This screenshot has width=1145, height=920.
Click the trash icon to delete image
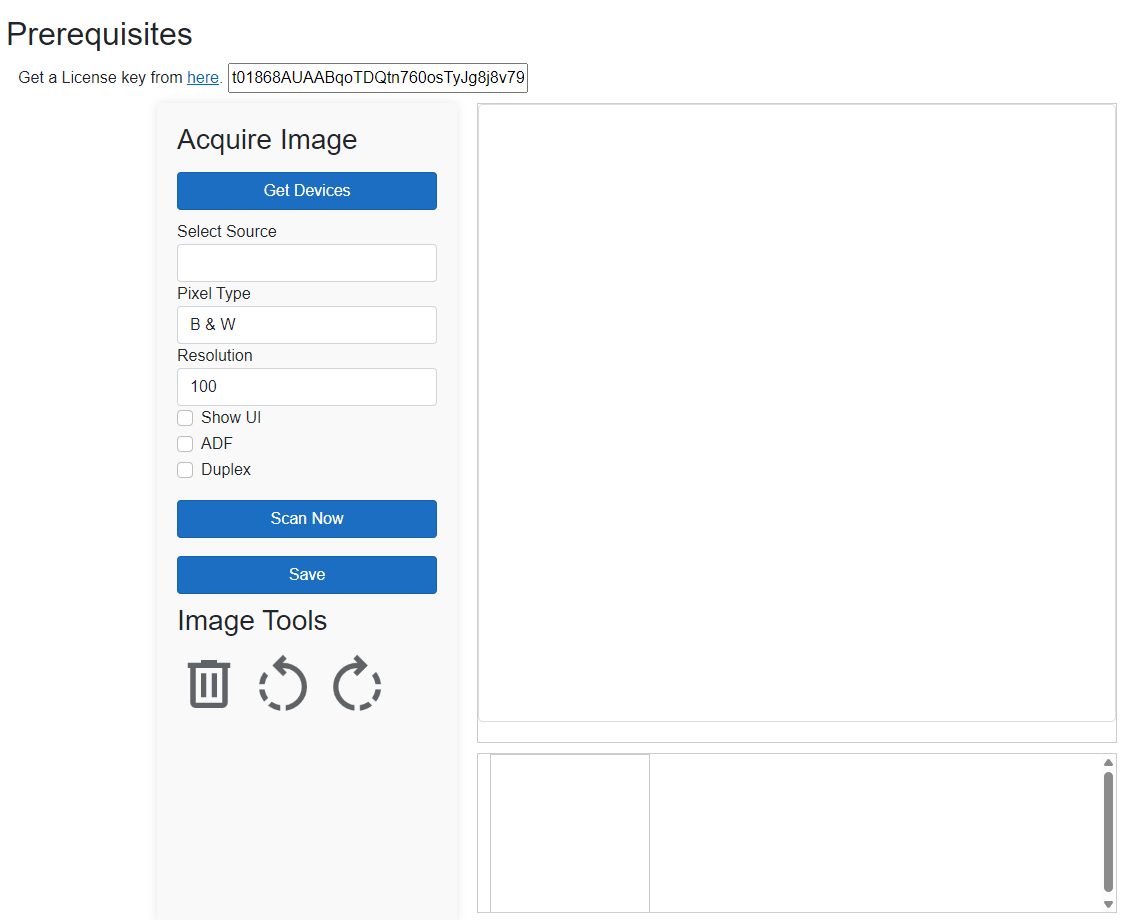(x=209, y=685)
